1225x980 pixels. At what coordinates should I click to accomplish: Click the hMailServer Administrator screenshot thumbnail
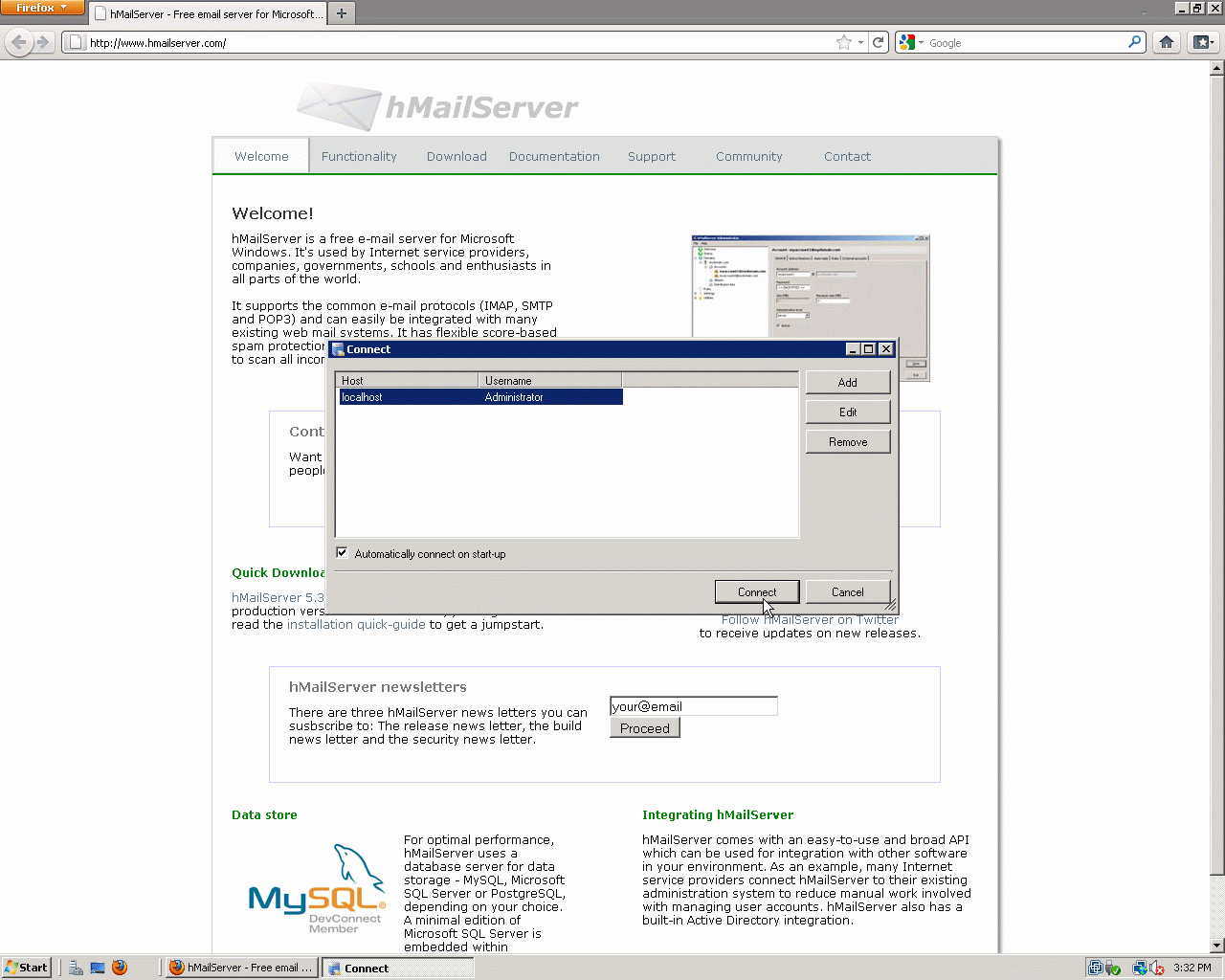pyautogui.click(x=811, y=307)
